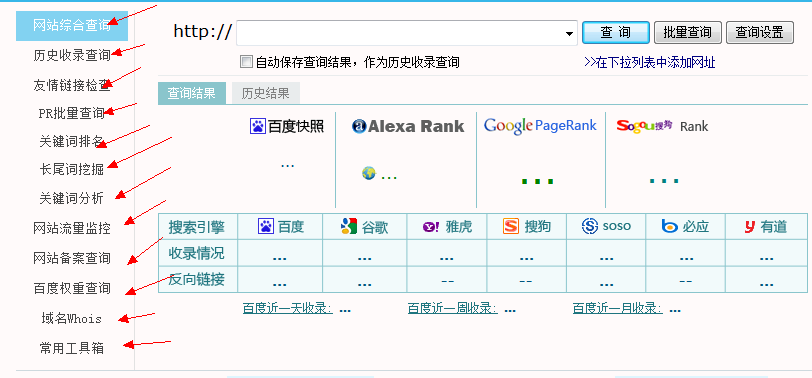Click the Sogou Rank dots value
812x378 pixels.
[x=664, y=181]
